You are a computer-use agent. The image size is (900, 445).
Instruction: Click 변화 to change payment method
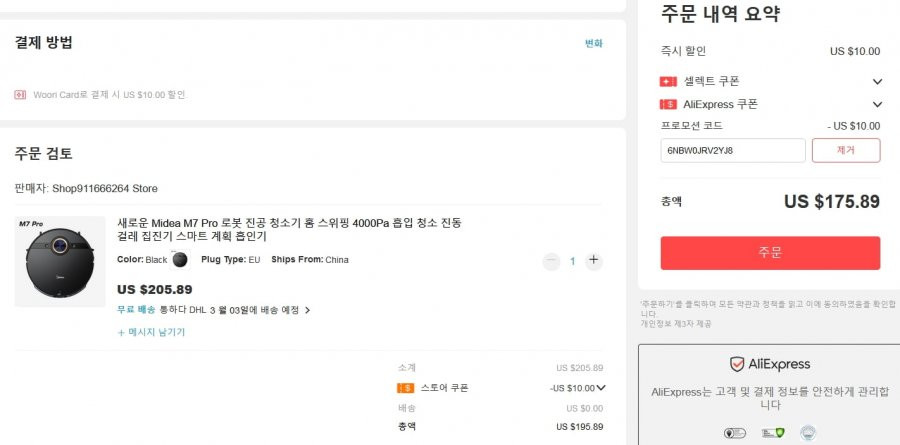pyautogui.click(x=593, y=43)
